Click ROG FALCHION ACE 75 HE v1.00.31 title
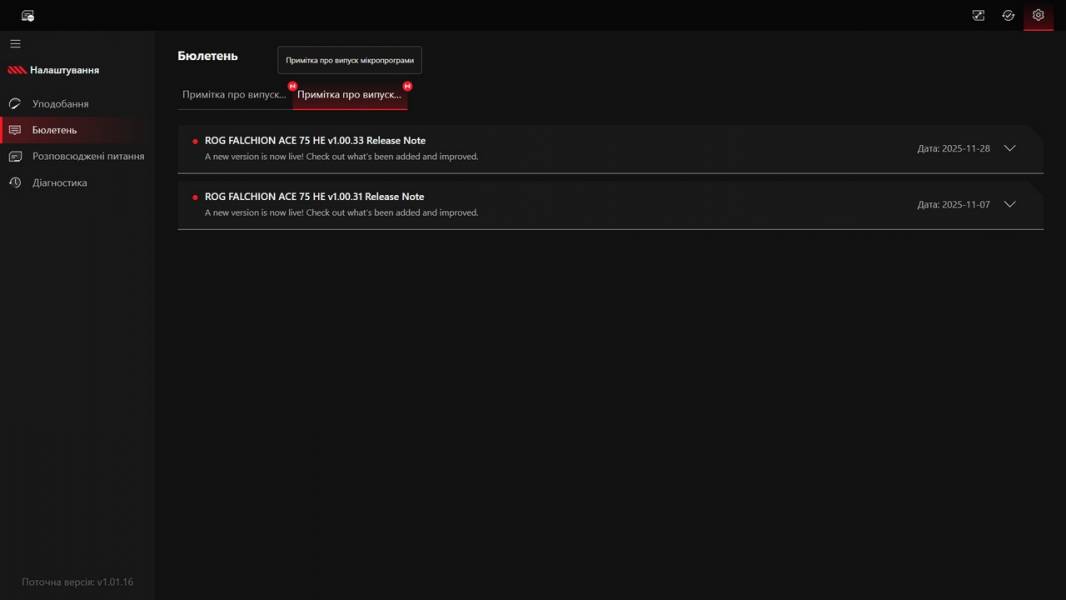The image size is (1066, 600). (315, 197)
